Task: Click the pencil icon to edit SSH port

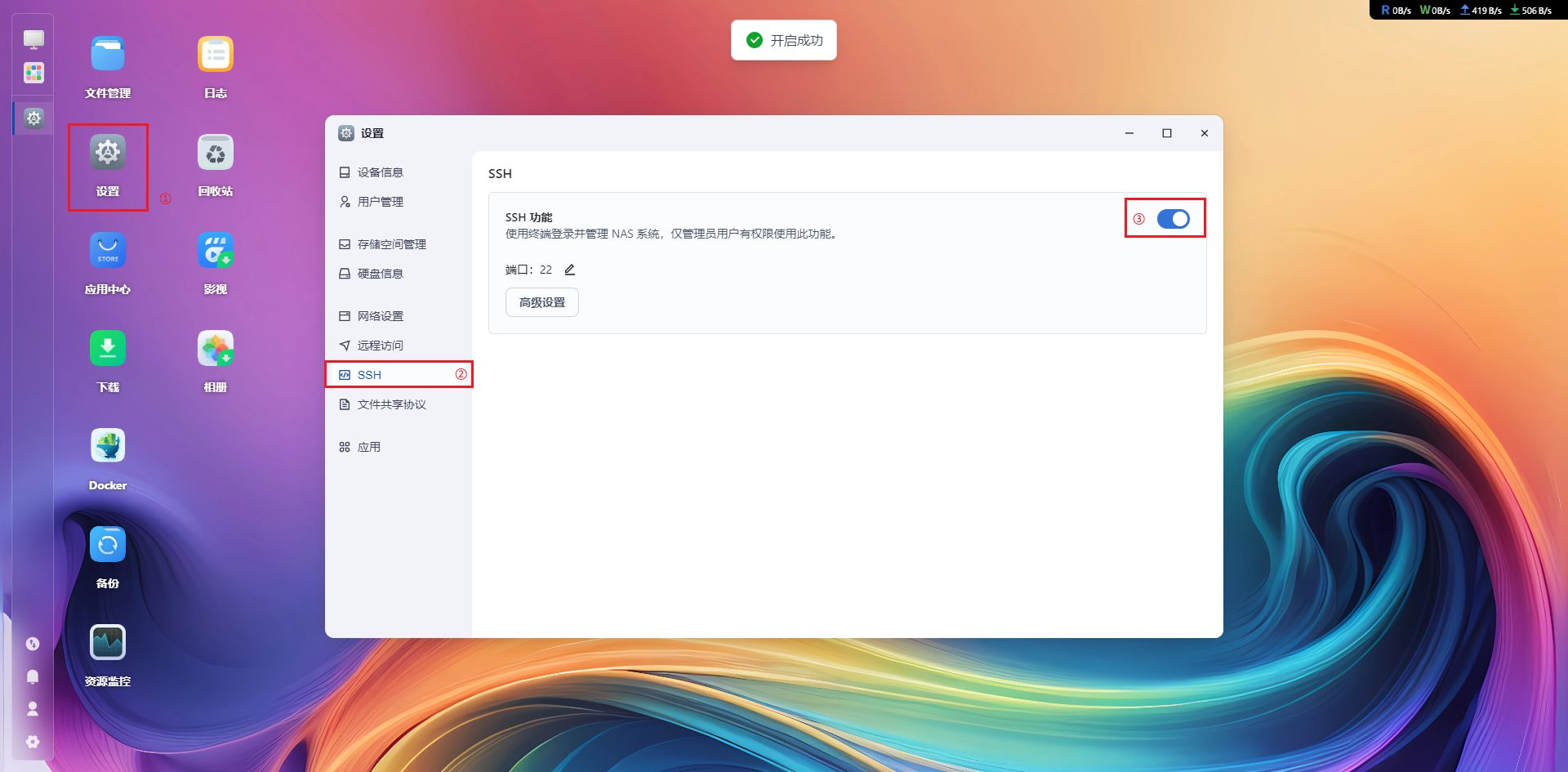Action: pos(570,270)
